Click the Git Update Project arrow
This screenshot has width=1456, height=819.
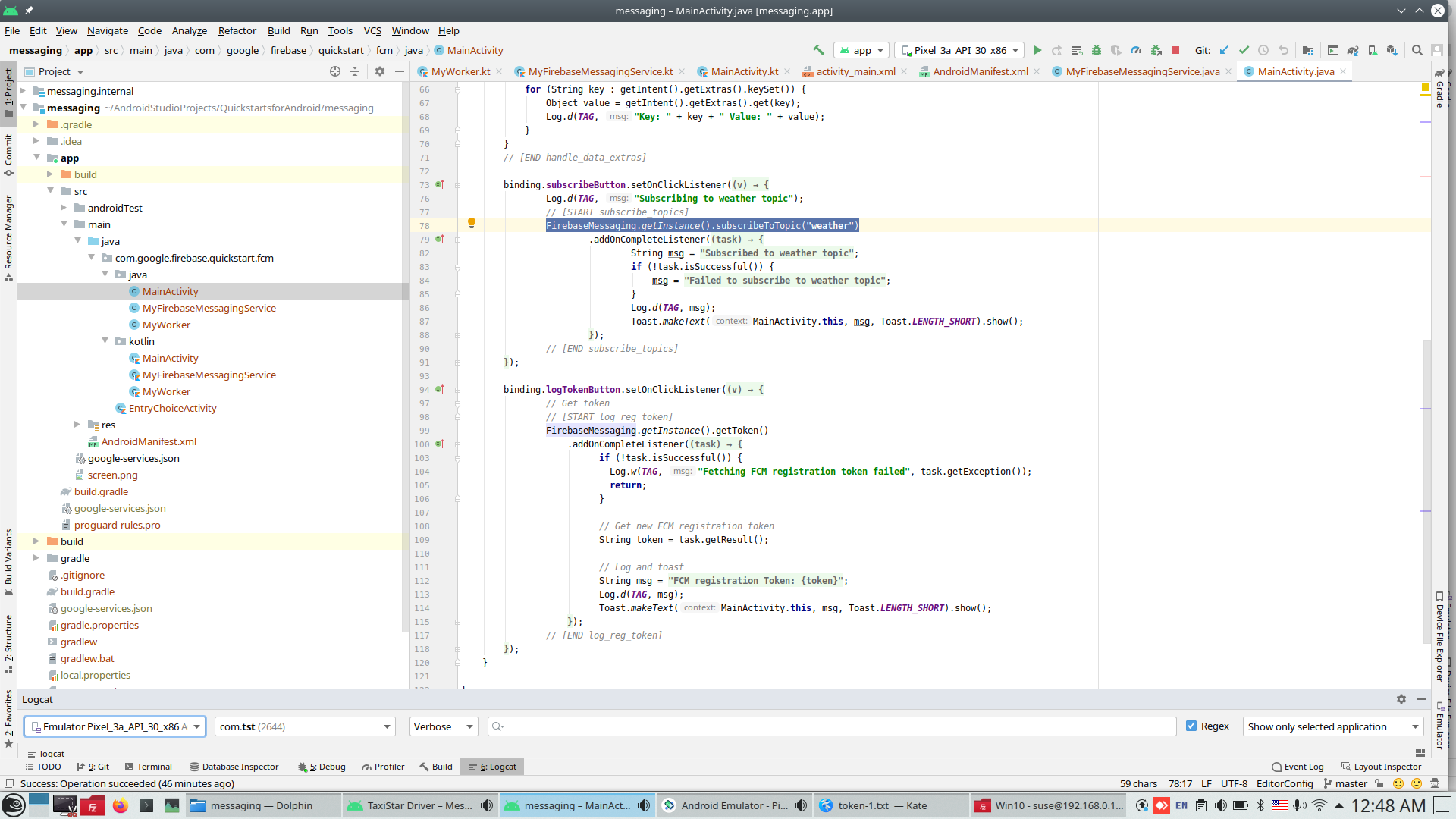point(1223,51)
